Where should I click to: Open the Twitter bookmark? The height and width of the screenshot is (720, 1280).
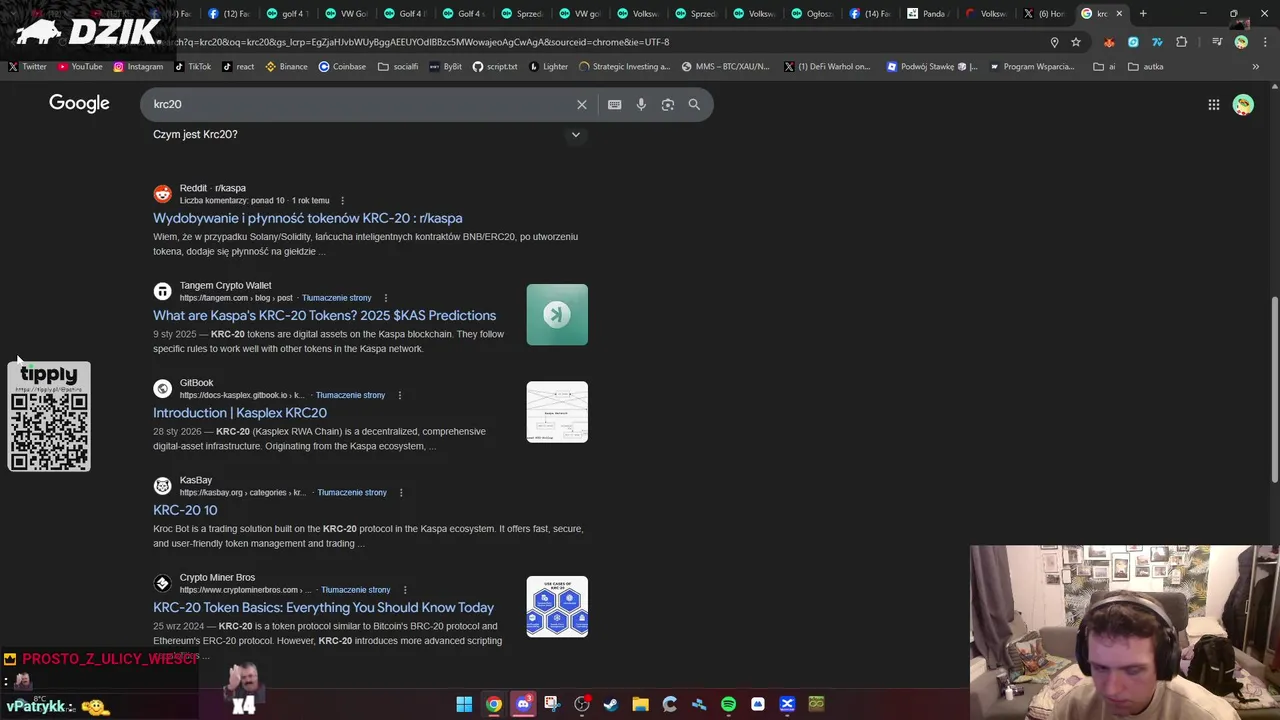point(28,66)
